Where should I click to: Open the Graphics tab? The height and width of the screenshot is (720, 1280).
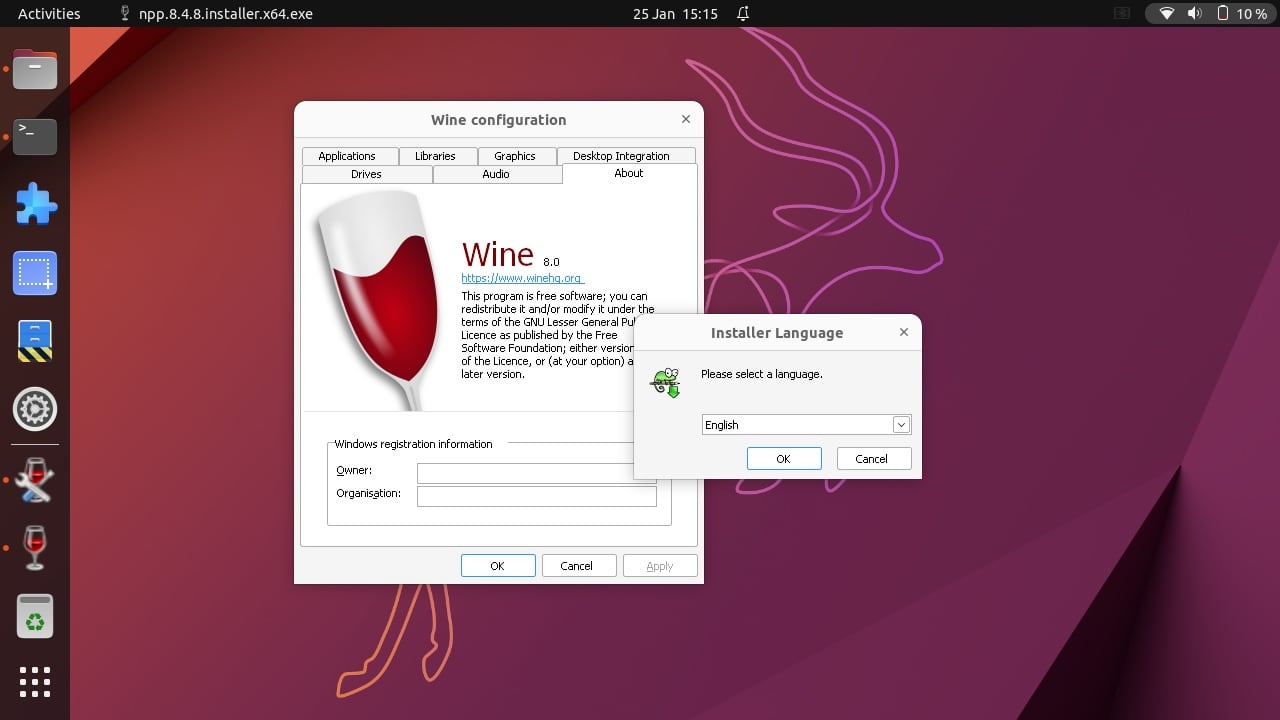tap(516, 155)
